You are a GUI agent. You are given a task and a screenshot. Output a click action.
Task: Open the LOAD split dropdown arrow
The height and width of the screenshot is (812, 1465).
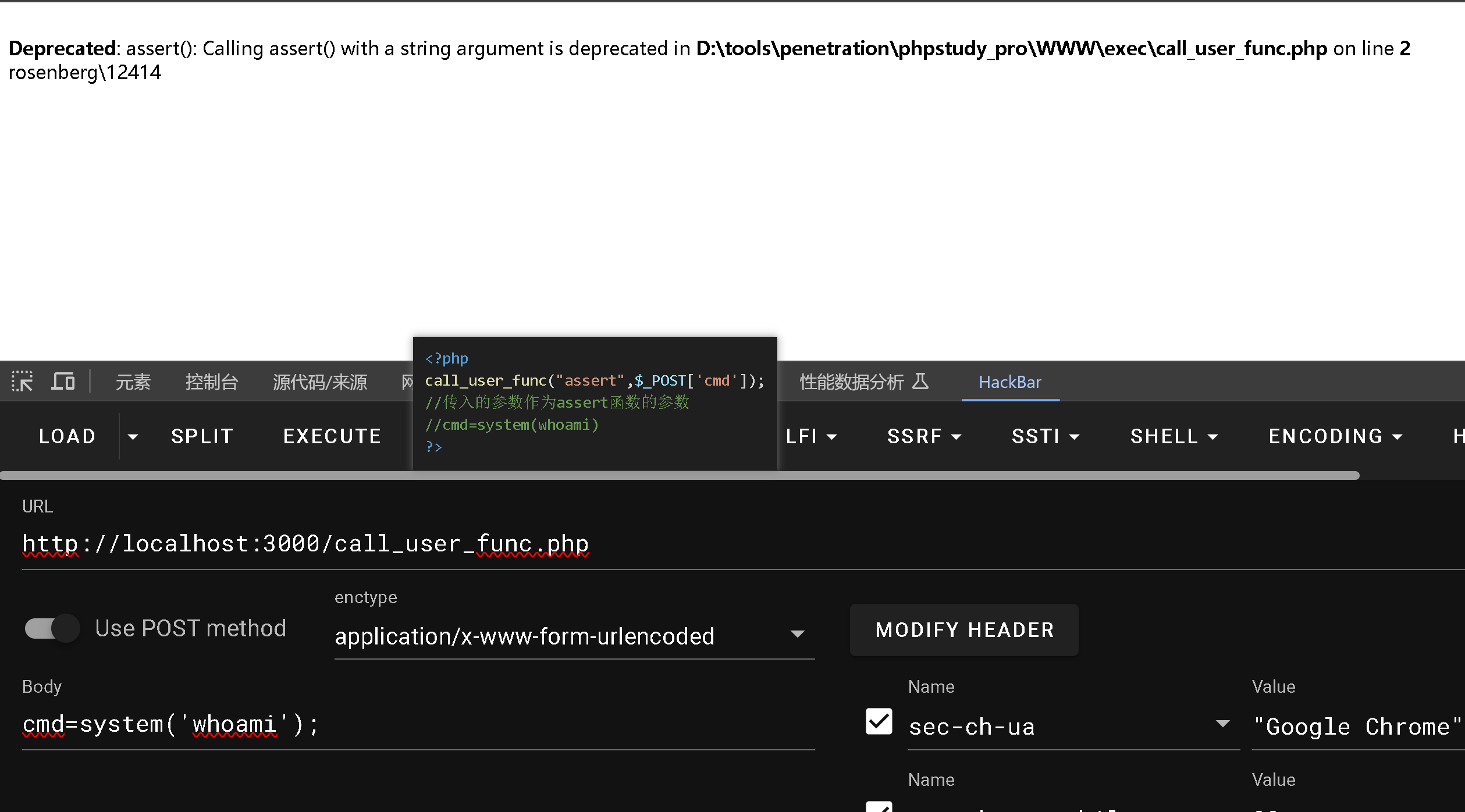133,436
